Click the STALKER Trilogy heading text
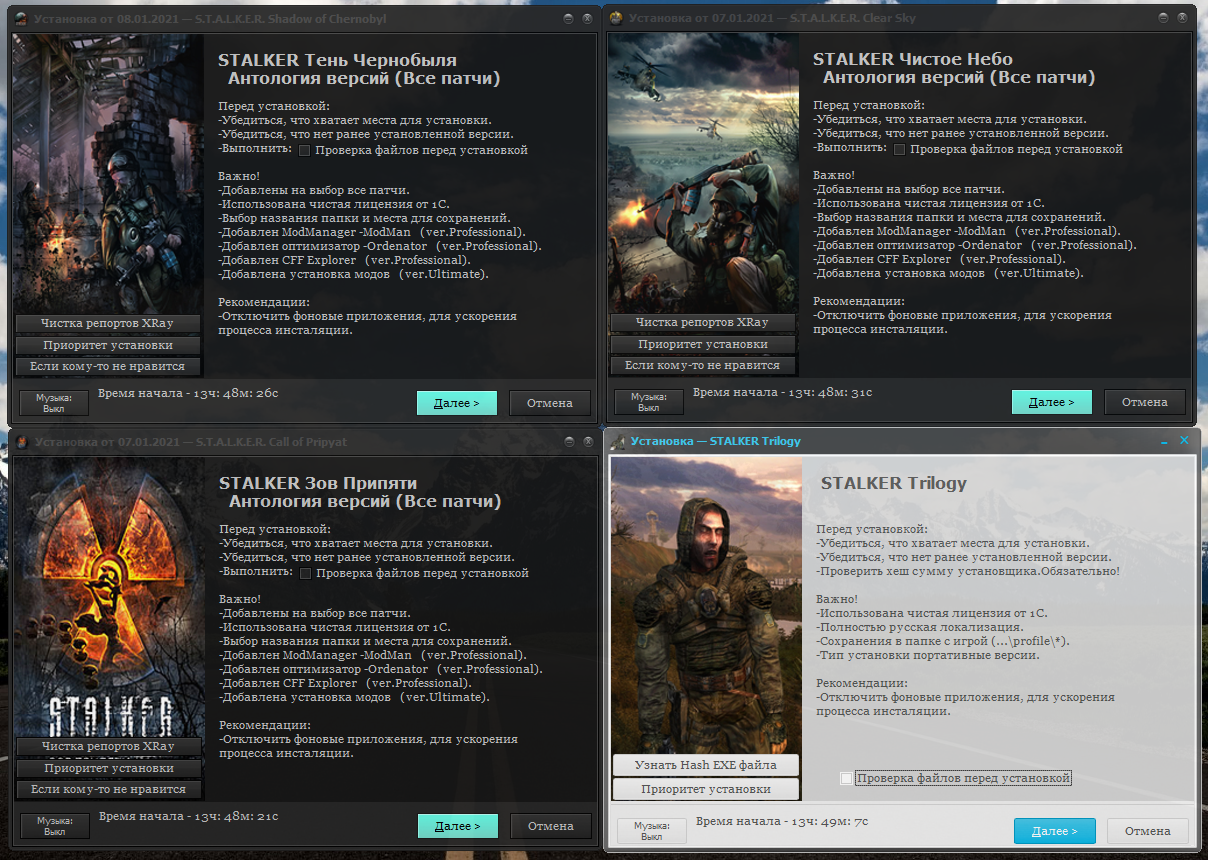Image resolution: width=1208 pixels, height=860 pixels. 894,483
